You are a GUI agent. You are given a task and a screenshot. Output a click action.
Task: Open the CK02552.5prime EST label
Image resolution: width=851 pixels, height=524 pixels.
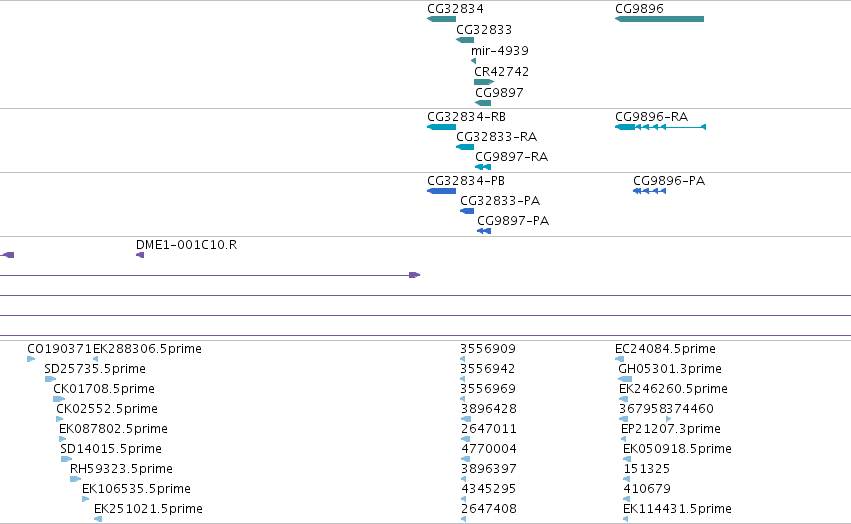(x=107, y=409)
